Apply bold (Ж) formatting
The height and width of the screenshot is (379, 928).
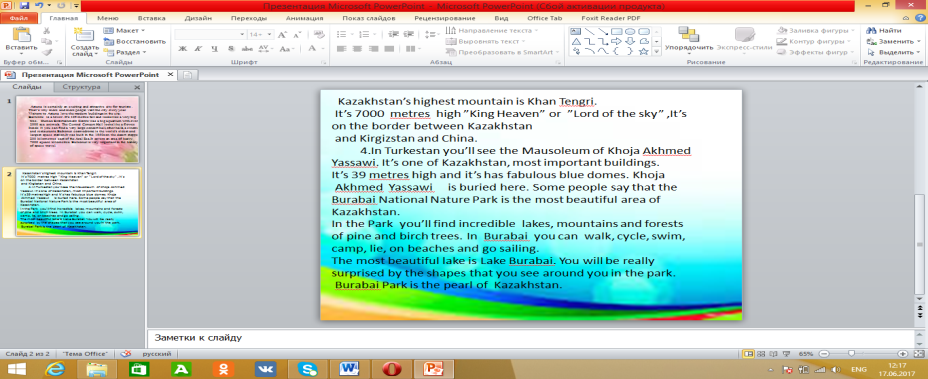pyautogui.click(x=182, y=49)
